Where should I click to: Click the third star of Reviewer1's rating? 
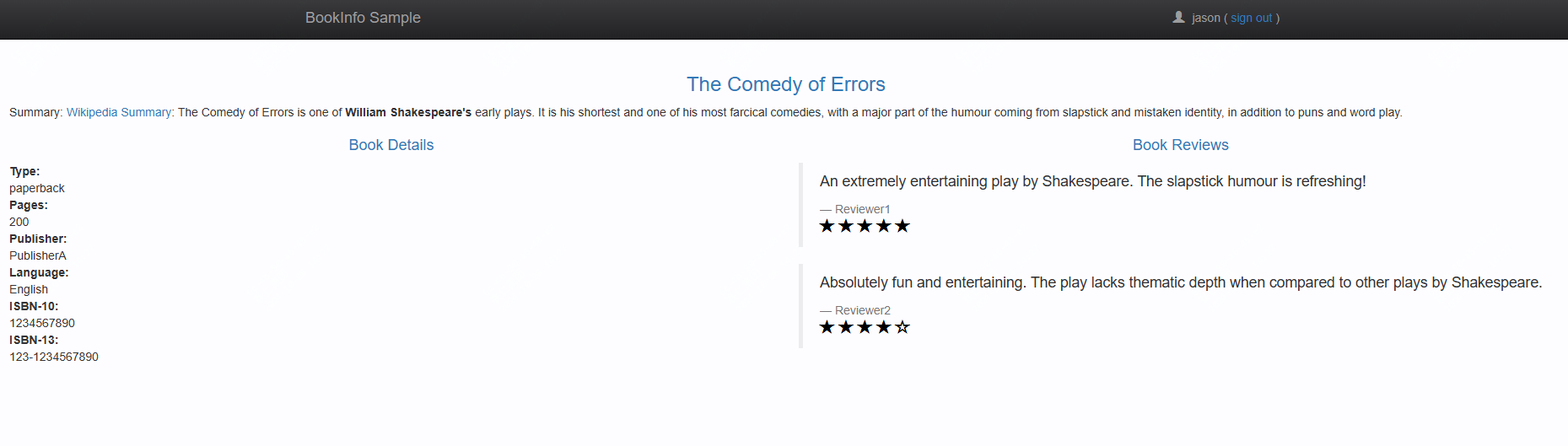865,226
